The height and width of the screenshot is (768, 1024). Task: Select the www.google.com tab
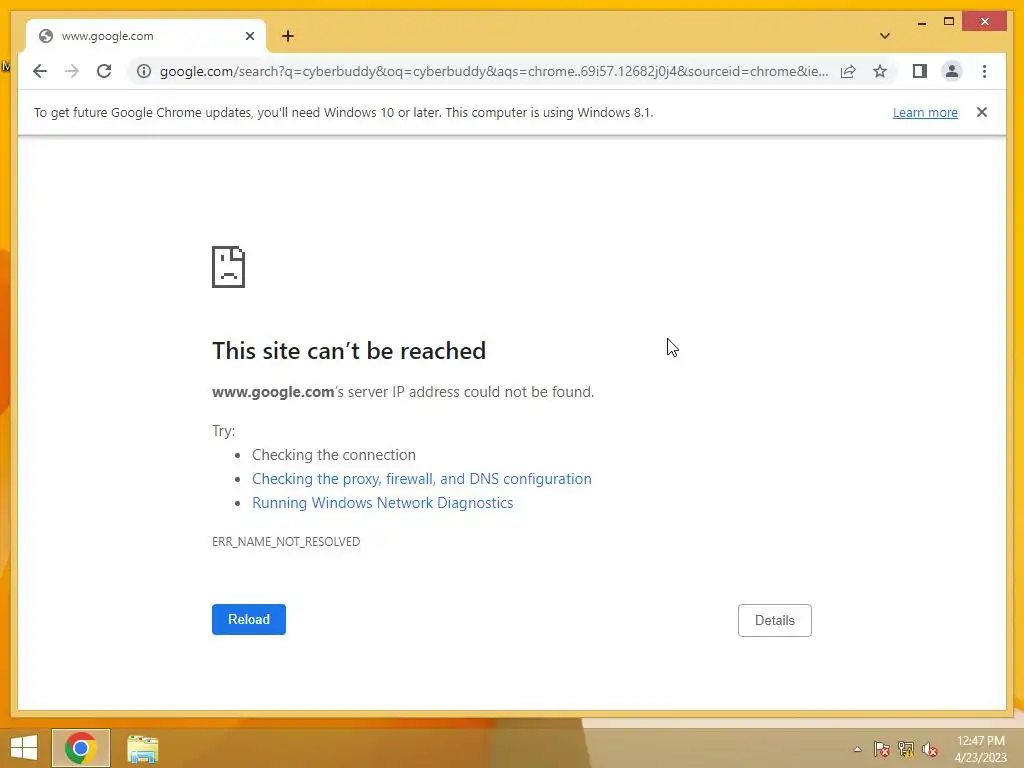tap(146, 36)
